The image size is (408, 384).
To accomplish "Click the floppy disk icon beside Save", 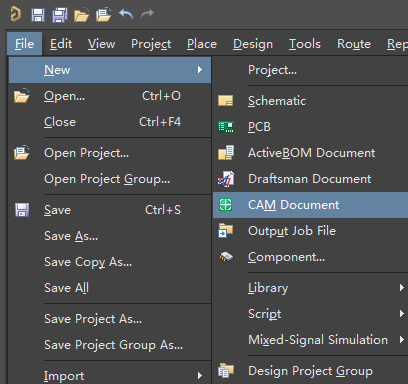I will (22, 210).
